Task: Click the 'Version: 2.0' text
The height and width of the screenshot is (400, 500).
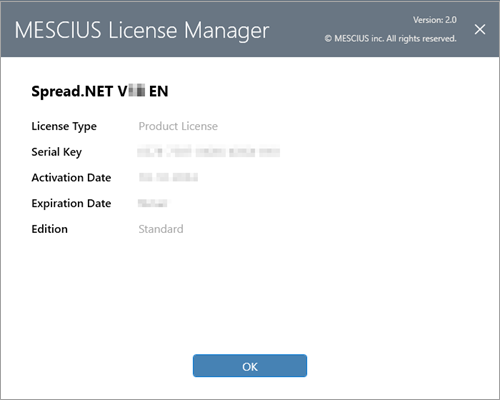Action: tap(435, 20)
